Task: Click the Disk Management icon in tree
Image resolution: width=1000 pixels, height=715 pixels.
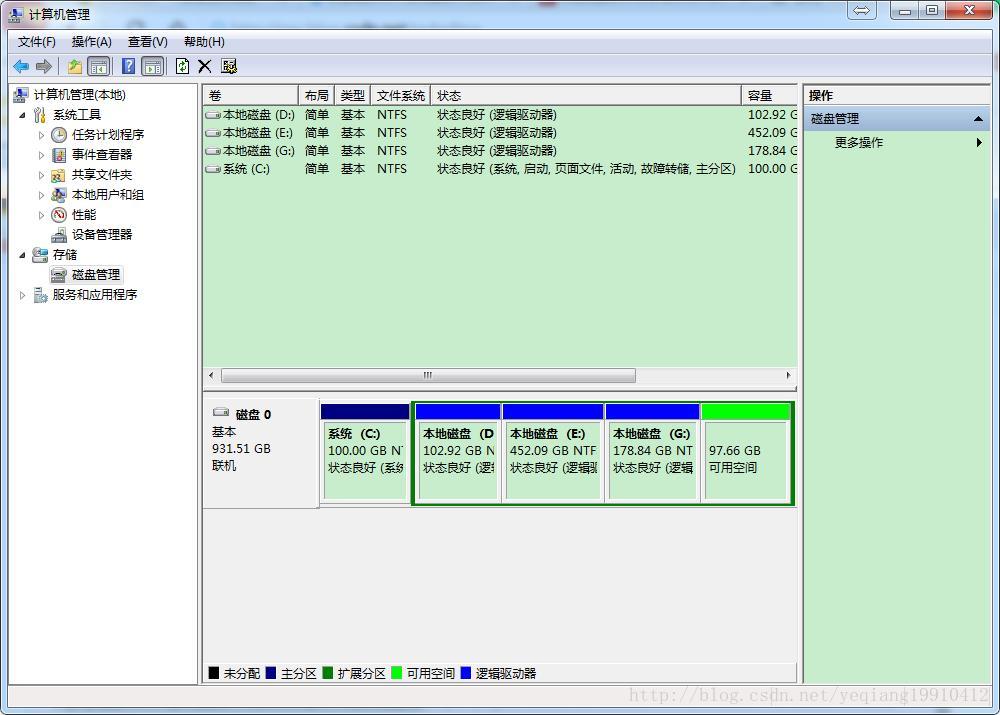Action: point(59,275)
